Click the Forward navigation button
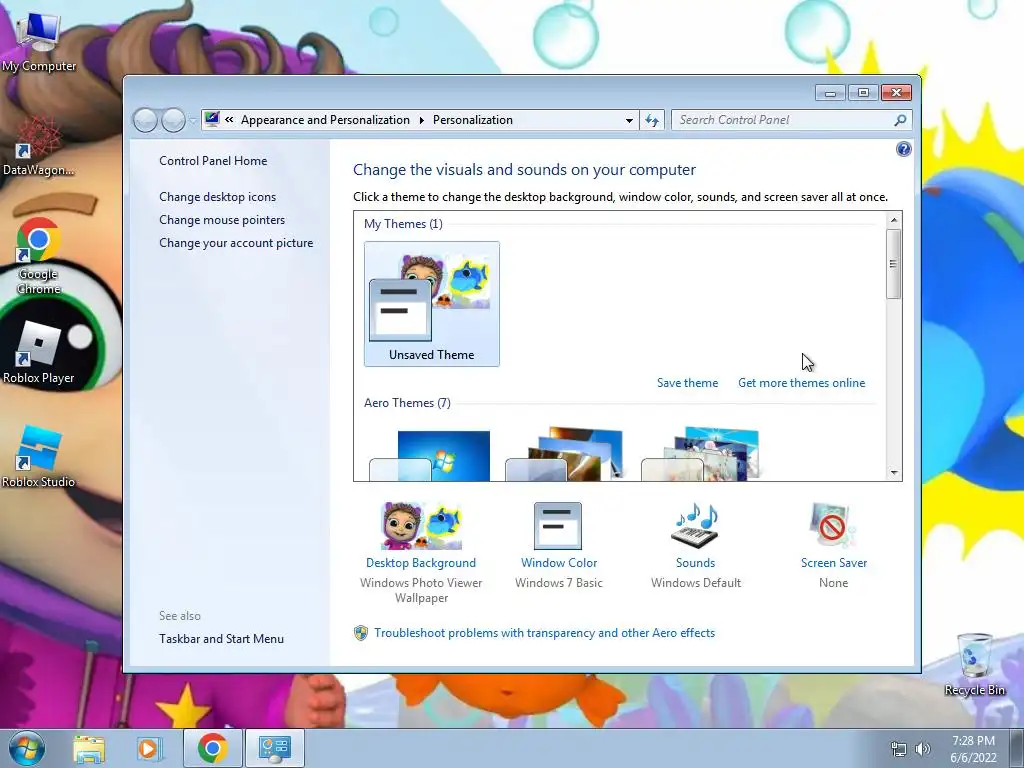Image resolution: width=1024 pixels, height=768 pixels. [172, 120]
